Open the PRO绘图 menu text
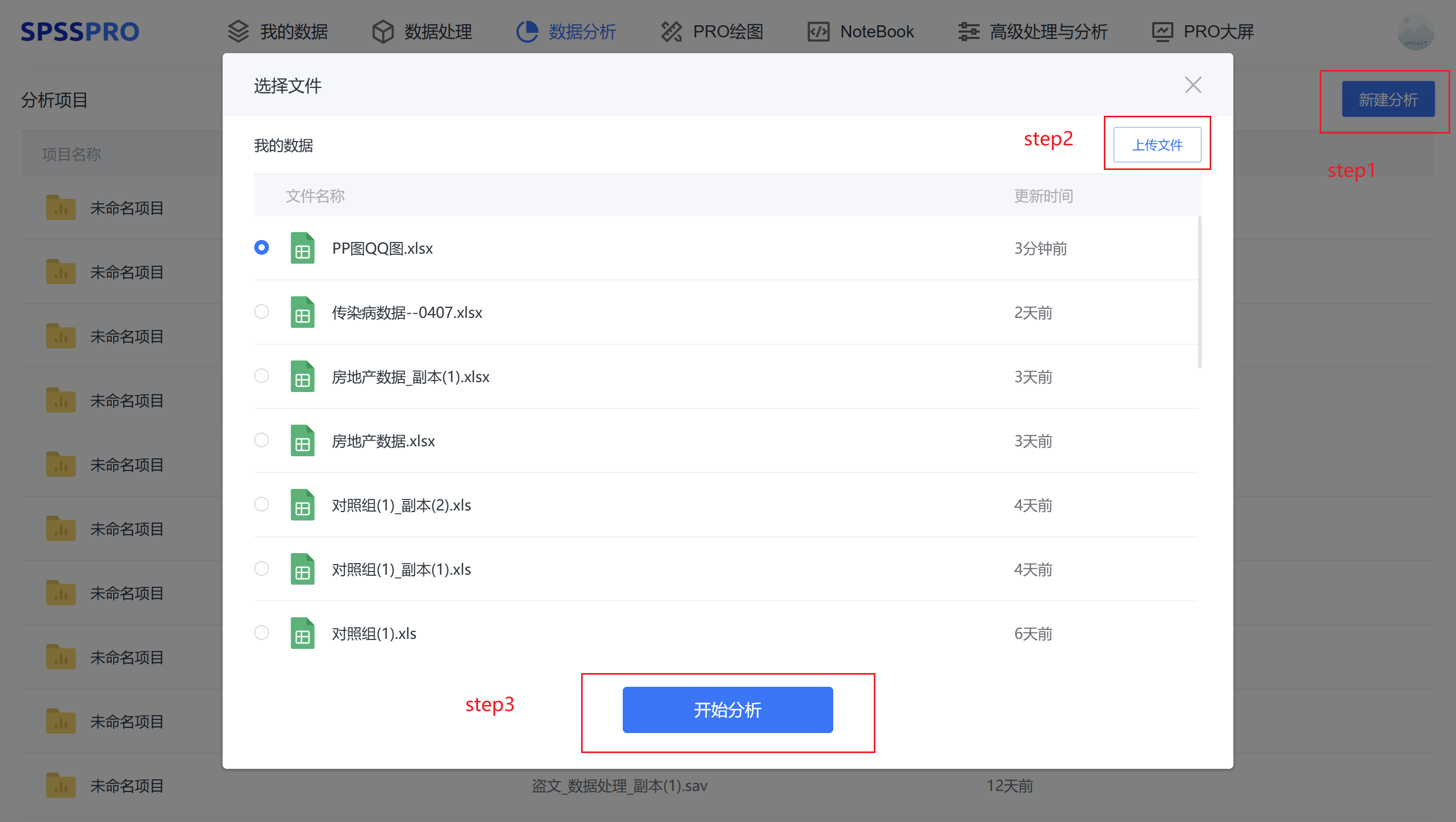The image size is (1456, 822). click(728, 32)
